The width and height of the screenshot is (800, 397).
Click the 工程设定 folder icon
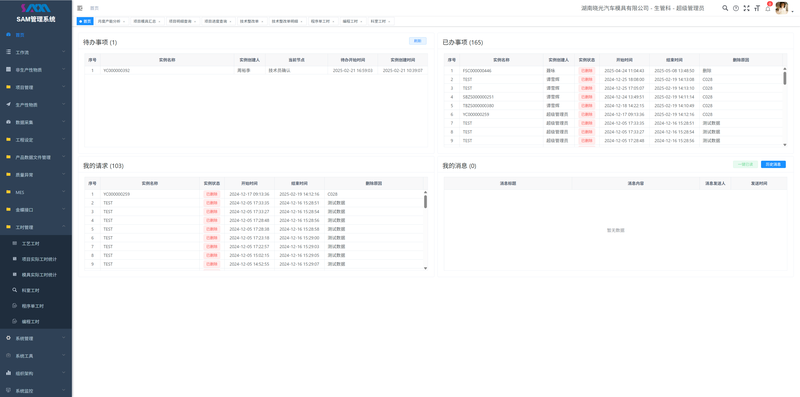(x=8, y=139)
